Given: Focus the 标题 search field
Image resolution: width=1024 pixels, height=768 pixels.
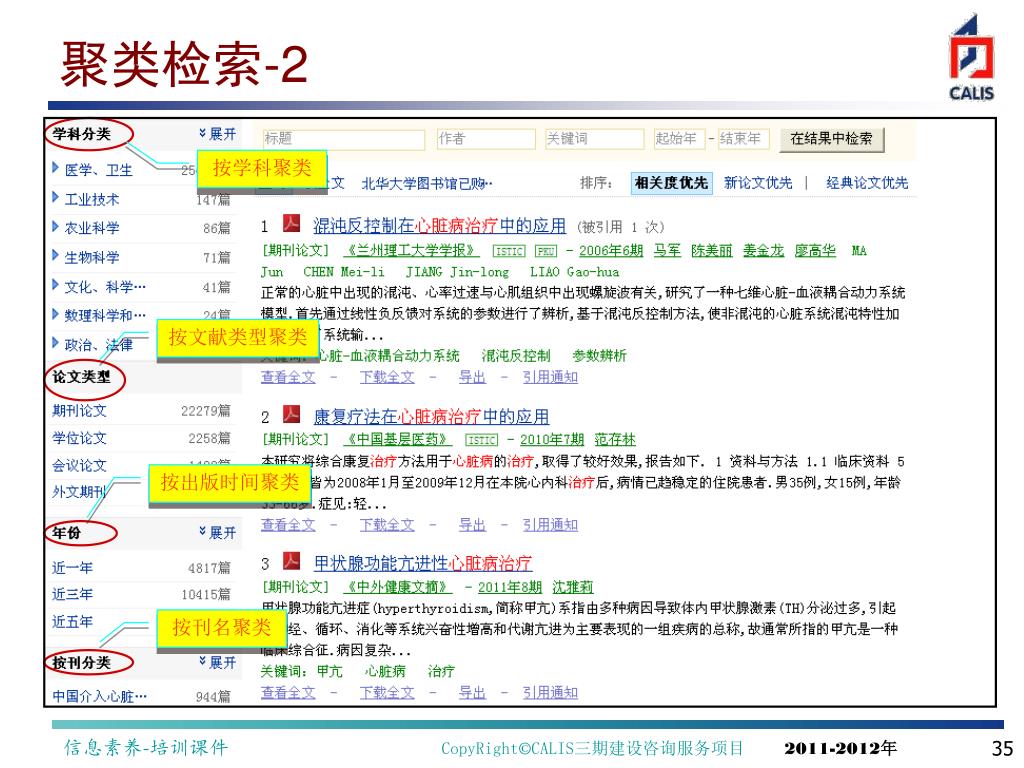Looking at the screenshot, I should click(x=344, y=138).
